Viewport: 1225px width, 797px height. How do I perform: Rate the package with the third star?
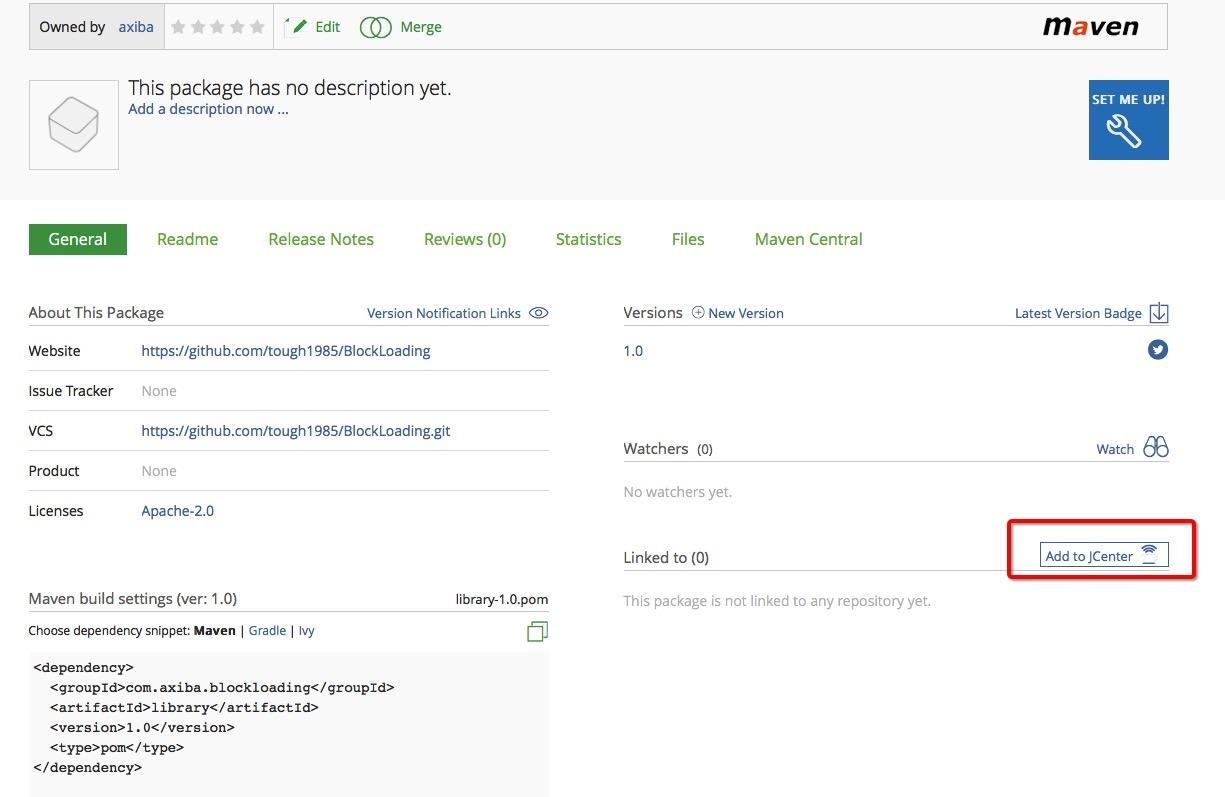(x=218, y=27)
